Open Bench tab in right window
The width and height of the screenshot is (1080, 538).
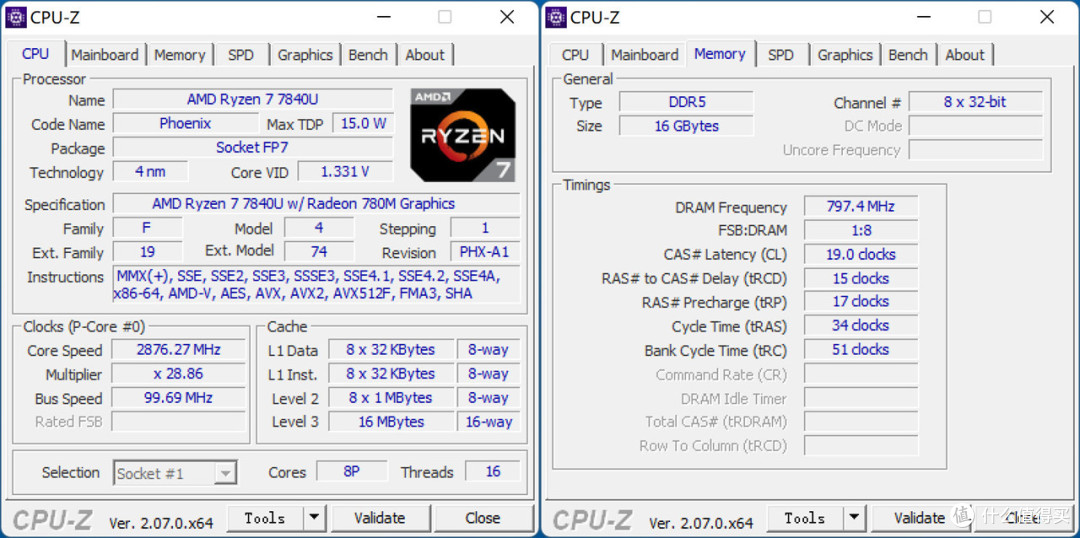click(908, 55)
